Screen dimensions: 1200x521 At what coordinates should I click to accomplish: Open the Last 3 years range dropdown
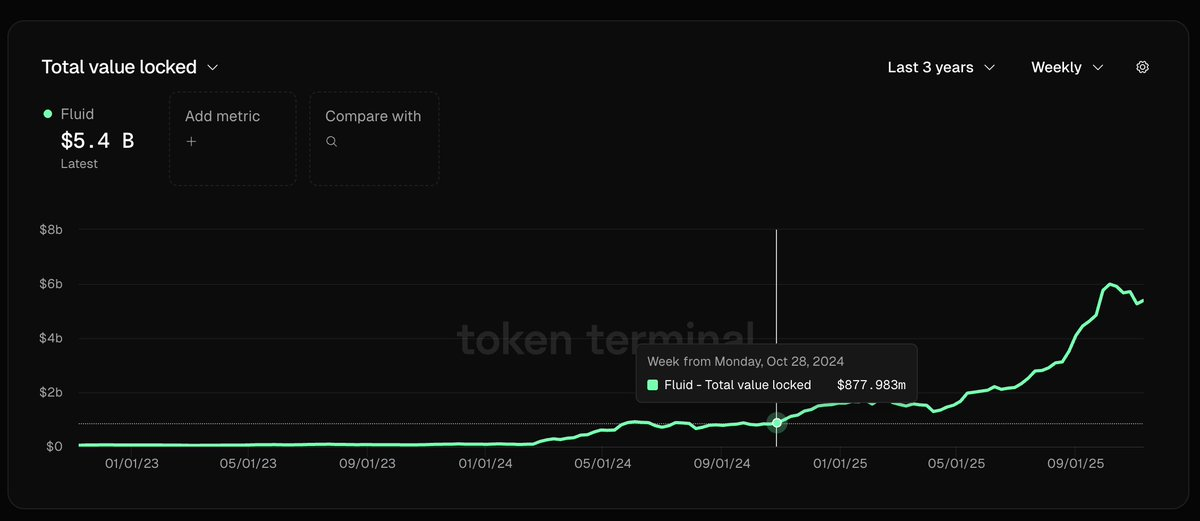click(x=941, y=67)
